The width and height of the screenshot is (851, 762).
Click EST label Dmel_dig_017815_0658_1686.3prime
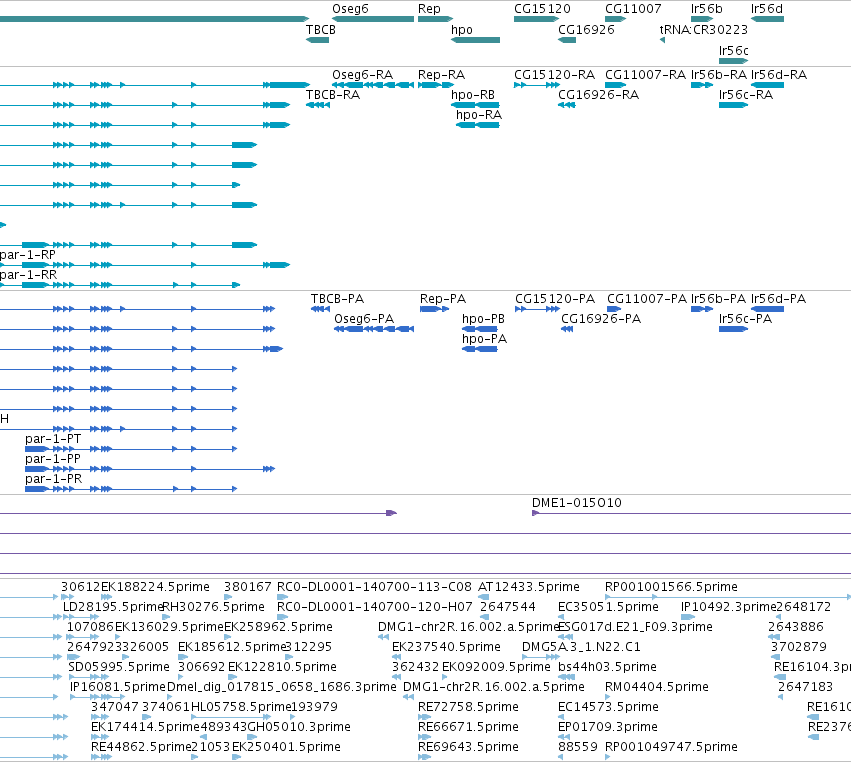(x=282, y=688)
